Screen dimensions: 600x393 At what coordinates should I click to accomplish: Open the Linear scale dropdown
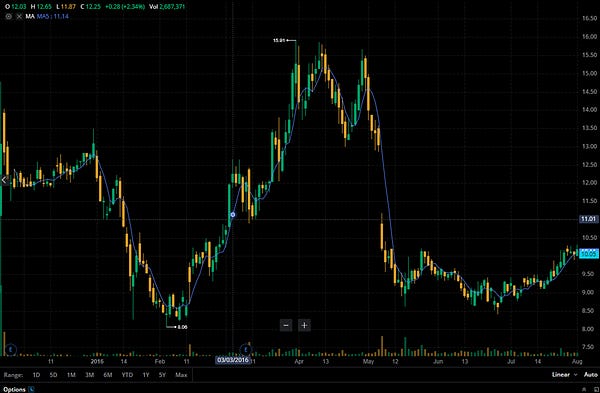pos(564,375)
